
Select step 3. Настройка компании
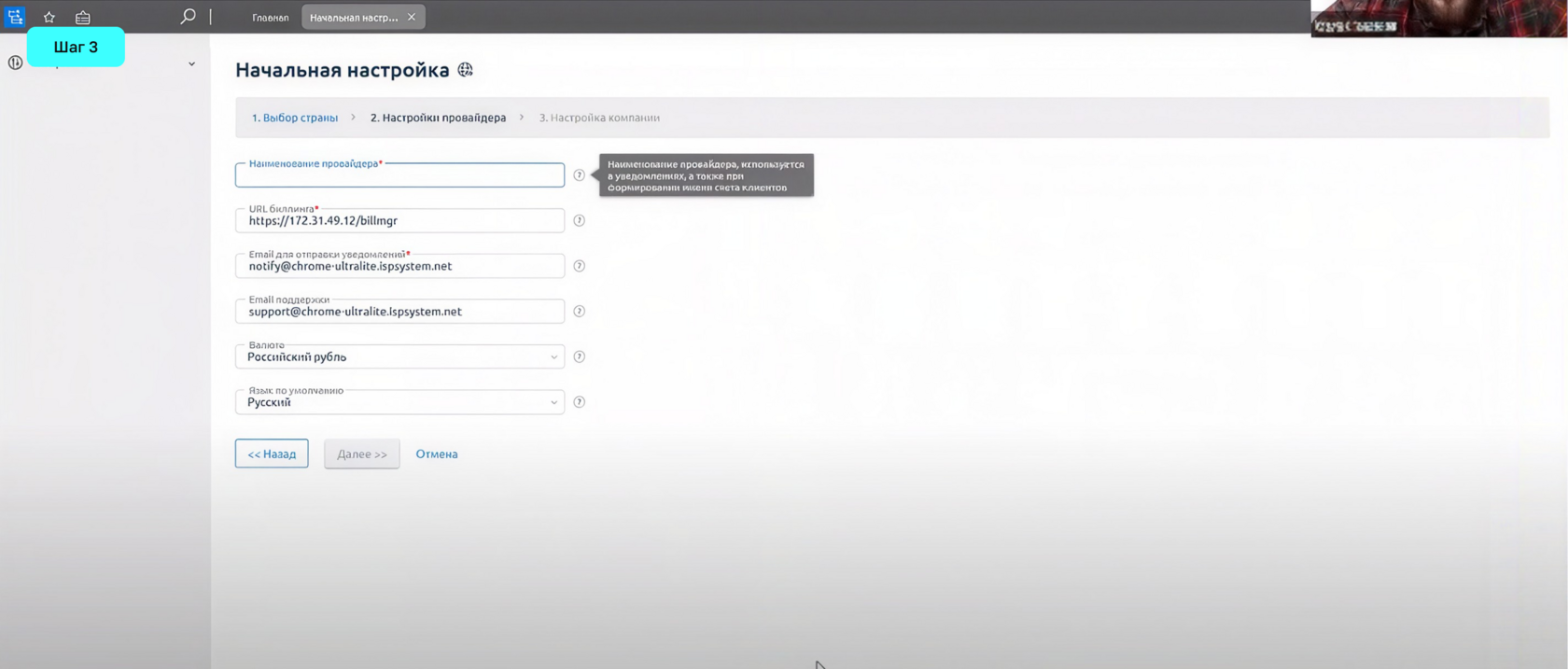[599, 118]
